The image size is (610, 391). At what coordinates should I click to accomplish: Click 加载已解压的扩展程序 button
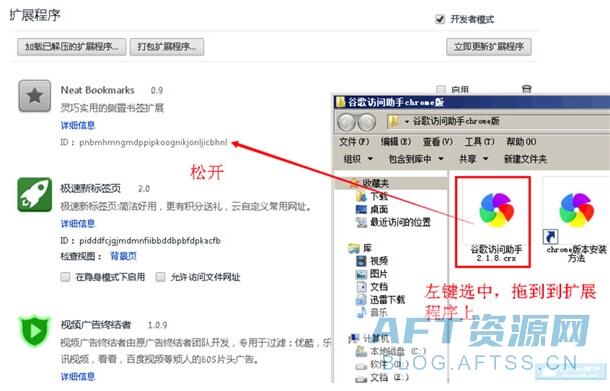click(x=72, y=47)
